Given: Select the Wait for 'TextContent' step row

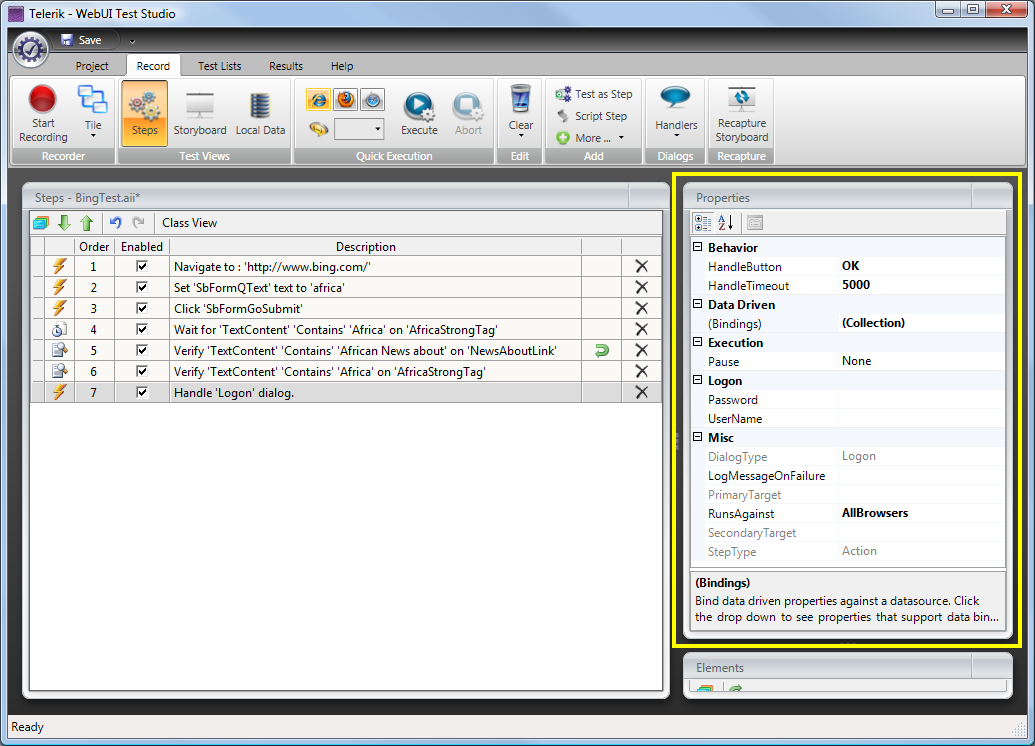Looking at the screenshot, I should pyautogui.click(x=347, y=329).
